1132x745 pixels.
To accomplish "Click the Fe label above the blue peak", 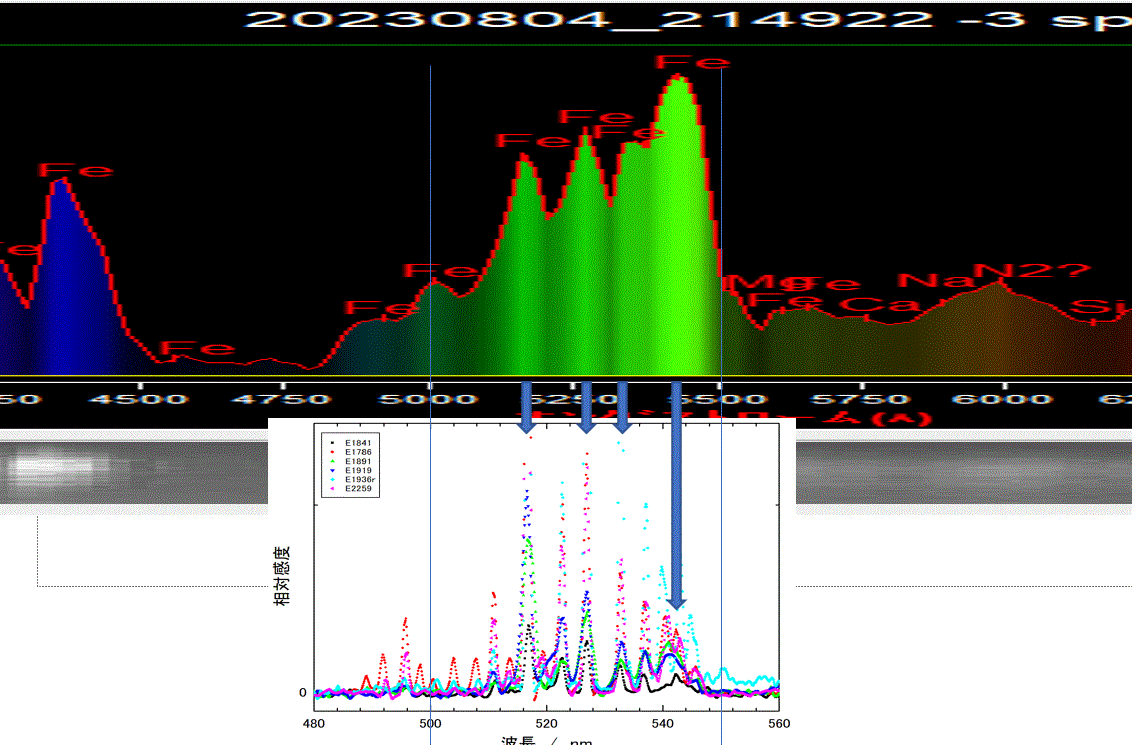I will pos(76,170).
